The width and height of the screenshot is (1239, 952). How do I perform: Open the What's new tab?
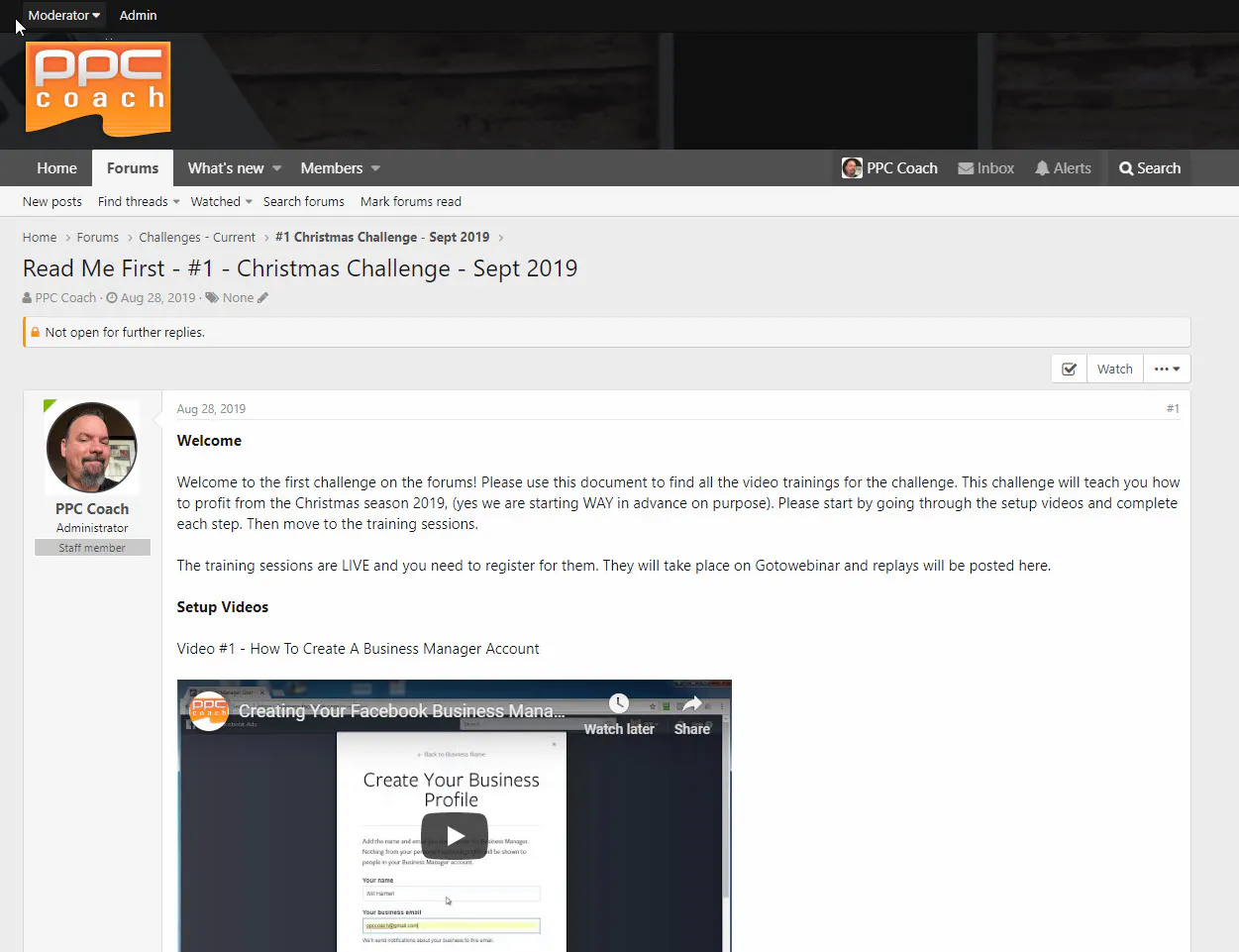pyautogui.click(x=226, y=168)
